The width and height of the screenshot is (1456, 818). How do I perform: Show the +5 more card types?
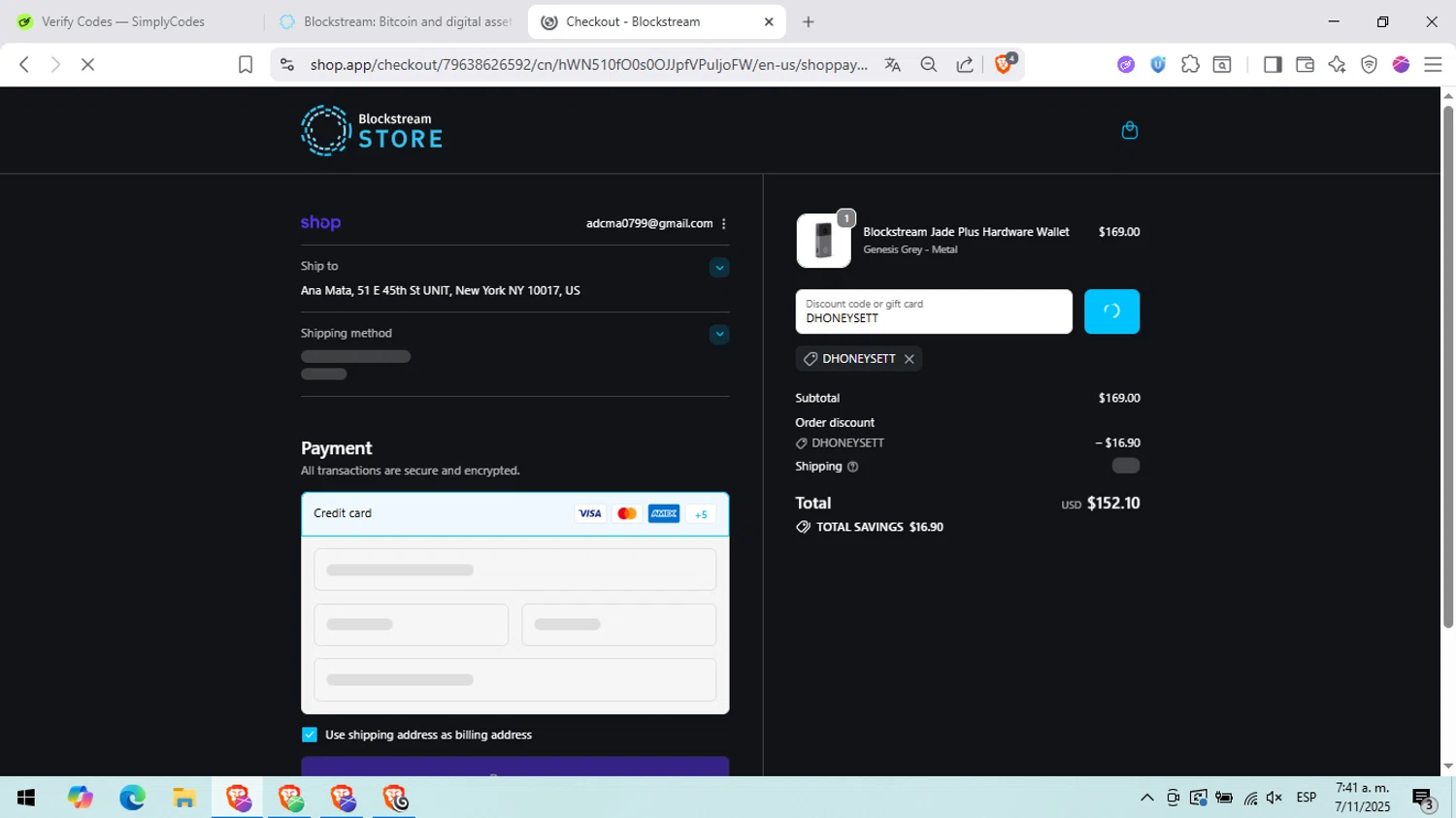(701, 514)
